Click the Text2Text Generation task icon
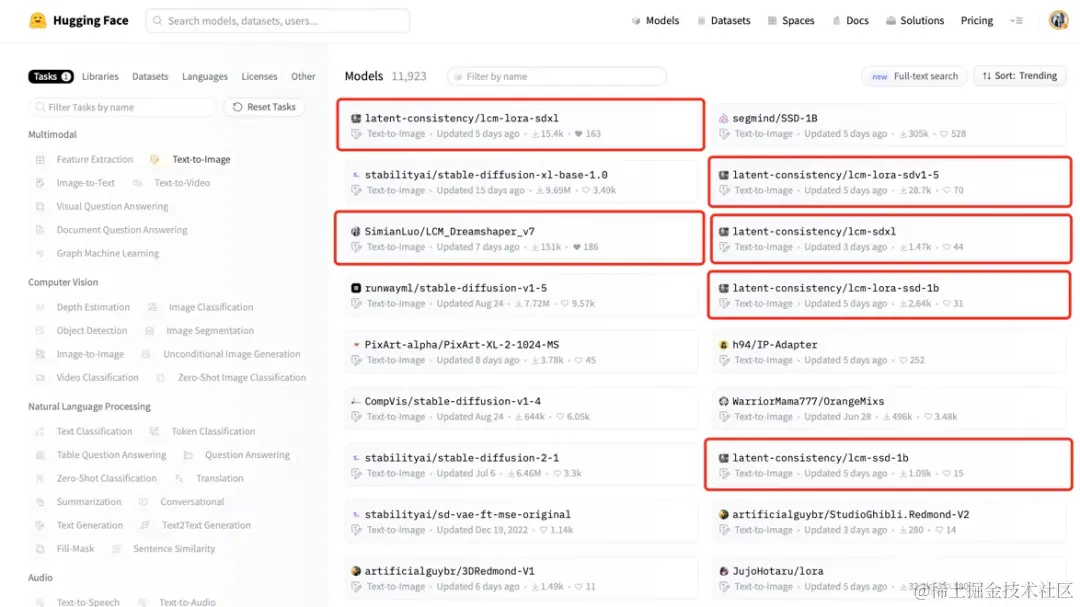The width and height of the screenshot is (1080, 607). click(x=145, y=525)
